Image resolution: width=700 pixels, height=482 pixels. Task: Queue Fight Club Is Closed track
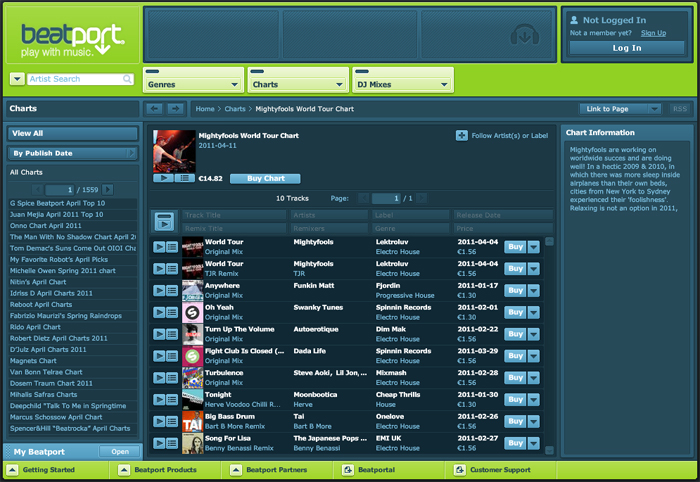point(172,356)
